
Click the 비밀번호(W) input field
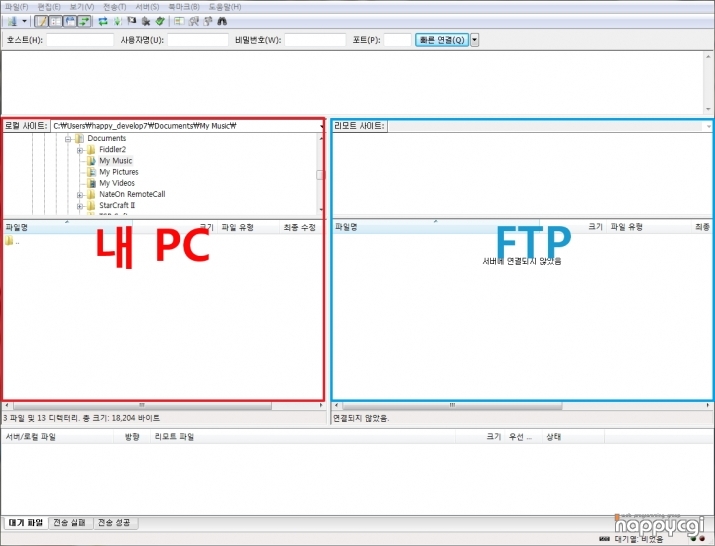315,40
